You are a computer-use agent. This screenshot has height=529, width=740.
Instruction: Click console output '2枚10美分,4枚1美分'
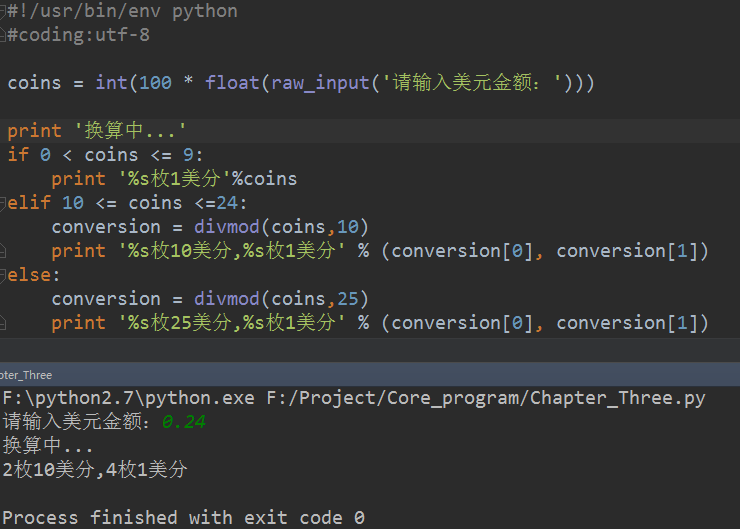95,469
